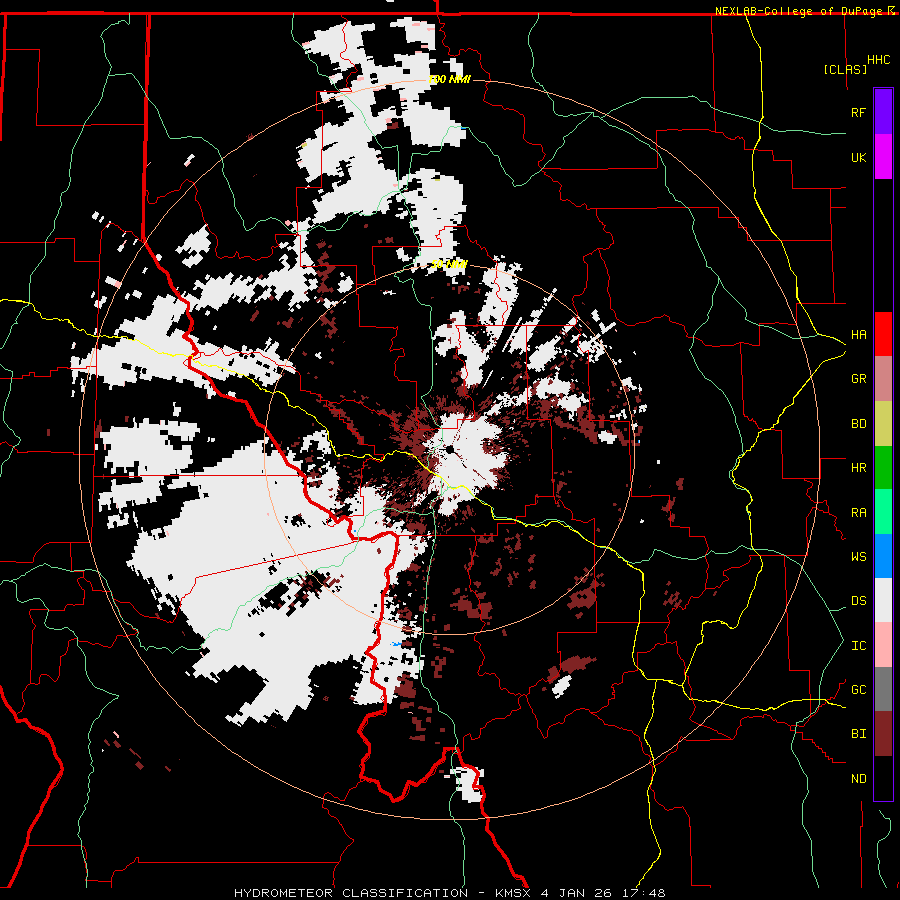Click the WS legend label
900x900 pixels.
[x=858, y=557]
